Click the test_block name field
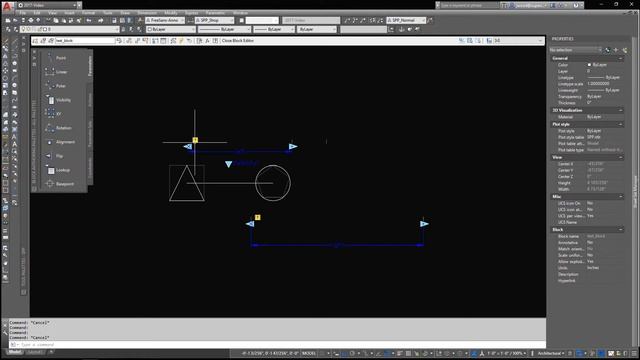Screen dimensions: 640x360 pyautogui.click(x=85, y=41)
